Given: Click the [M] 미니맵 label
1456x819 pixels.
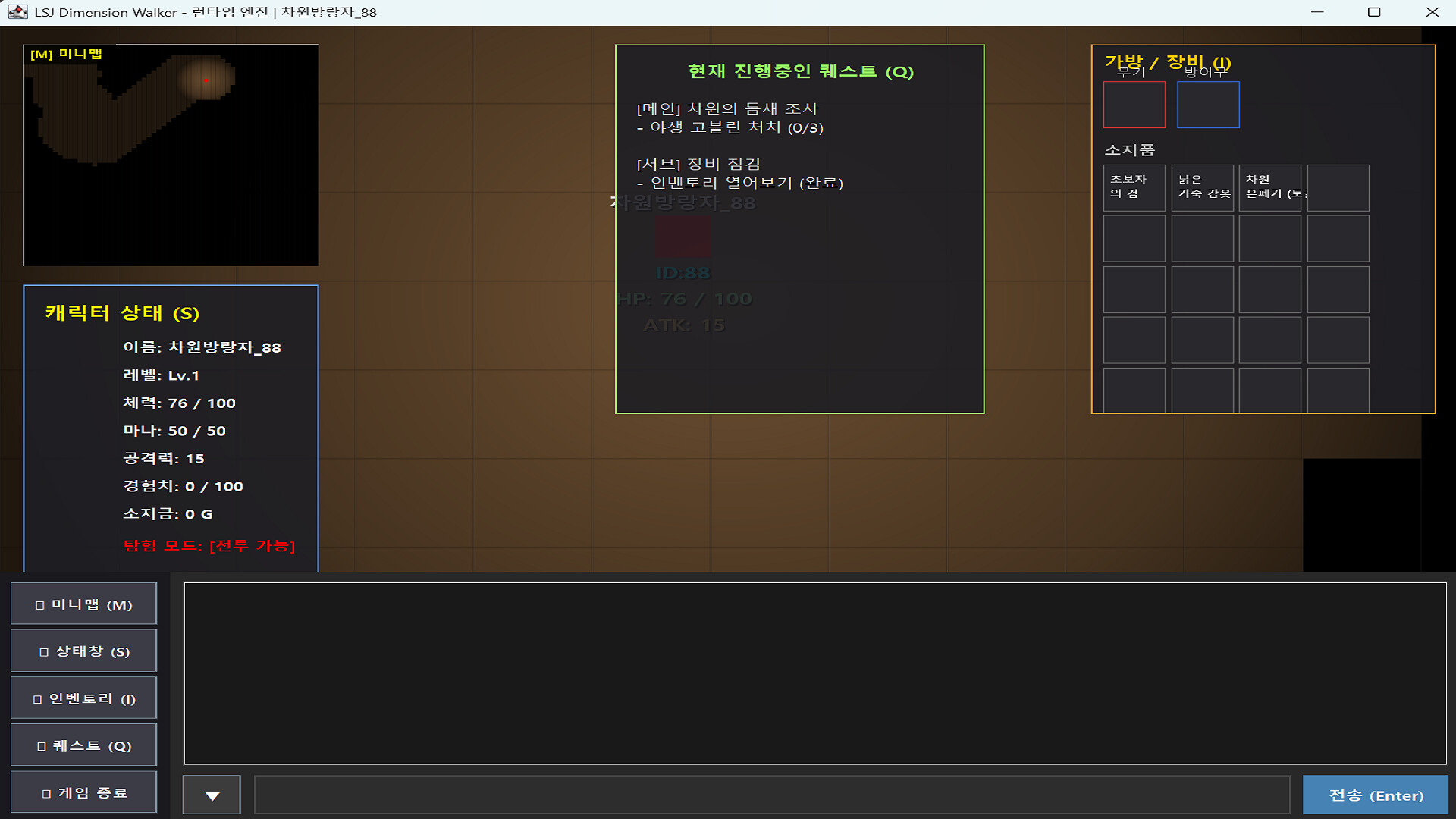Looking at the screenshot, I should click(66, 54).
